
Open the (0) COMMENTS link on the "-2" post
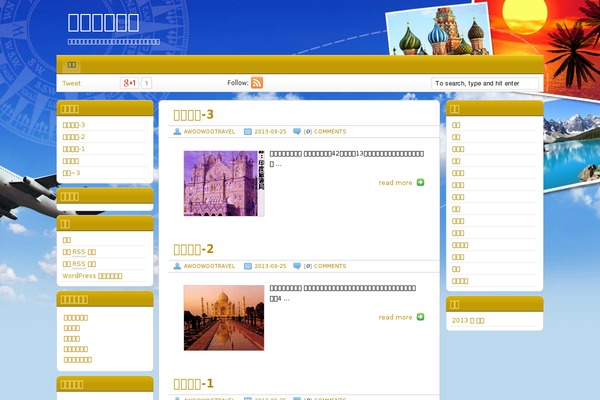pyautogui.click(x=325, y=266)
